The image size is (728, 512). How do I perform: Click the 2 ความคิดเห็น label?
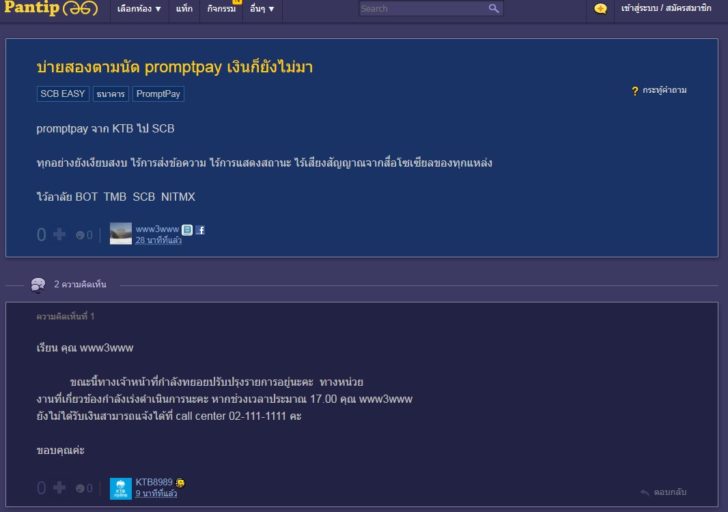(80, 284)
